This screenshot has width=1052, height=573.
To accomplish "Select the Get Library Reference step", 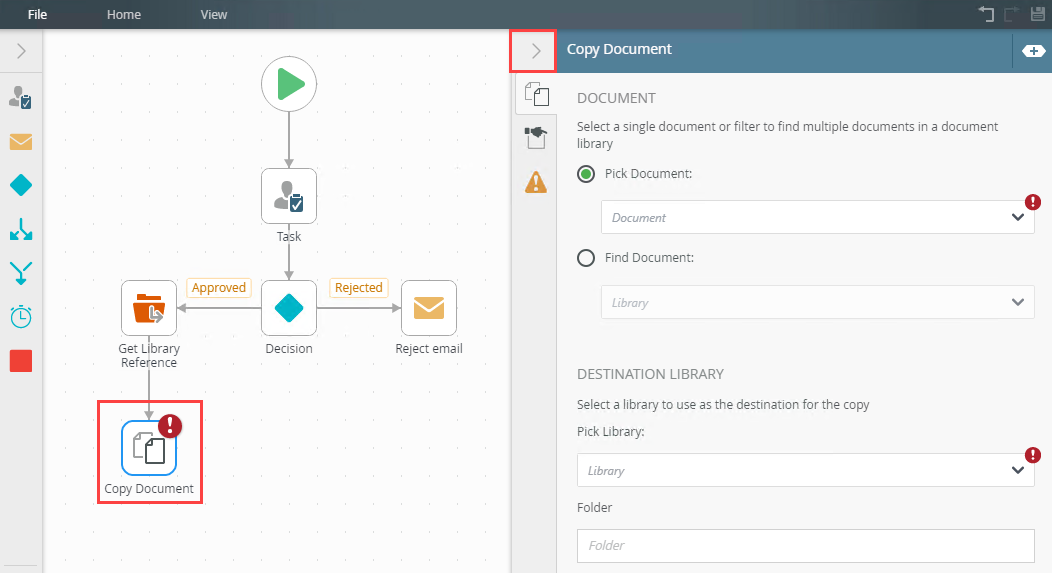I will pos(149,308).
